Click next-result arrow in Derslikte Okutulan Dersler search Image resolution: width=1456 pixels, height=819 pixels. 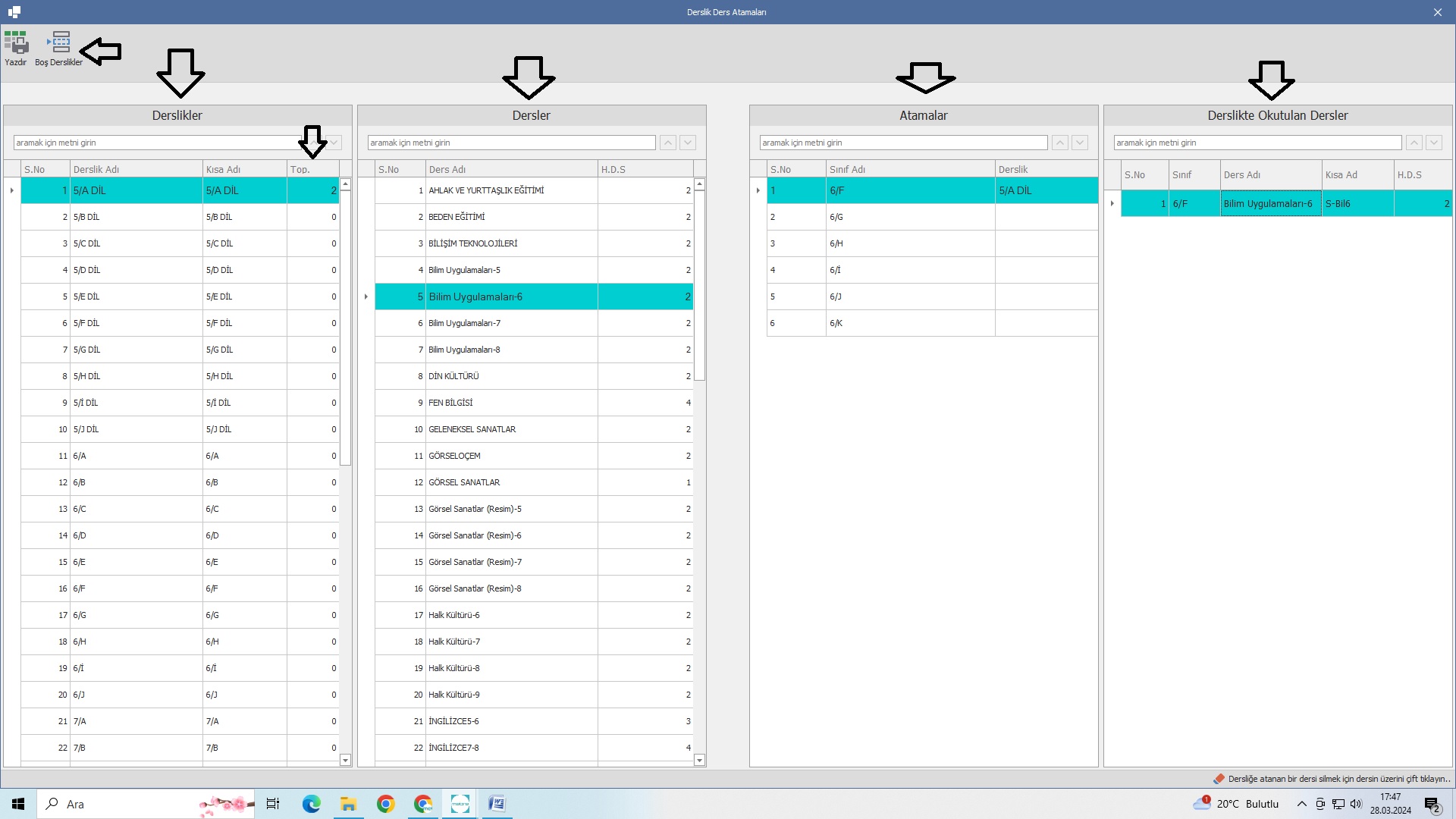click(x=1434, y=143)
